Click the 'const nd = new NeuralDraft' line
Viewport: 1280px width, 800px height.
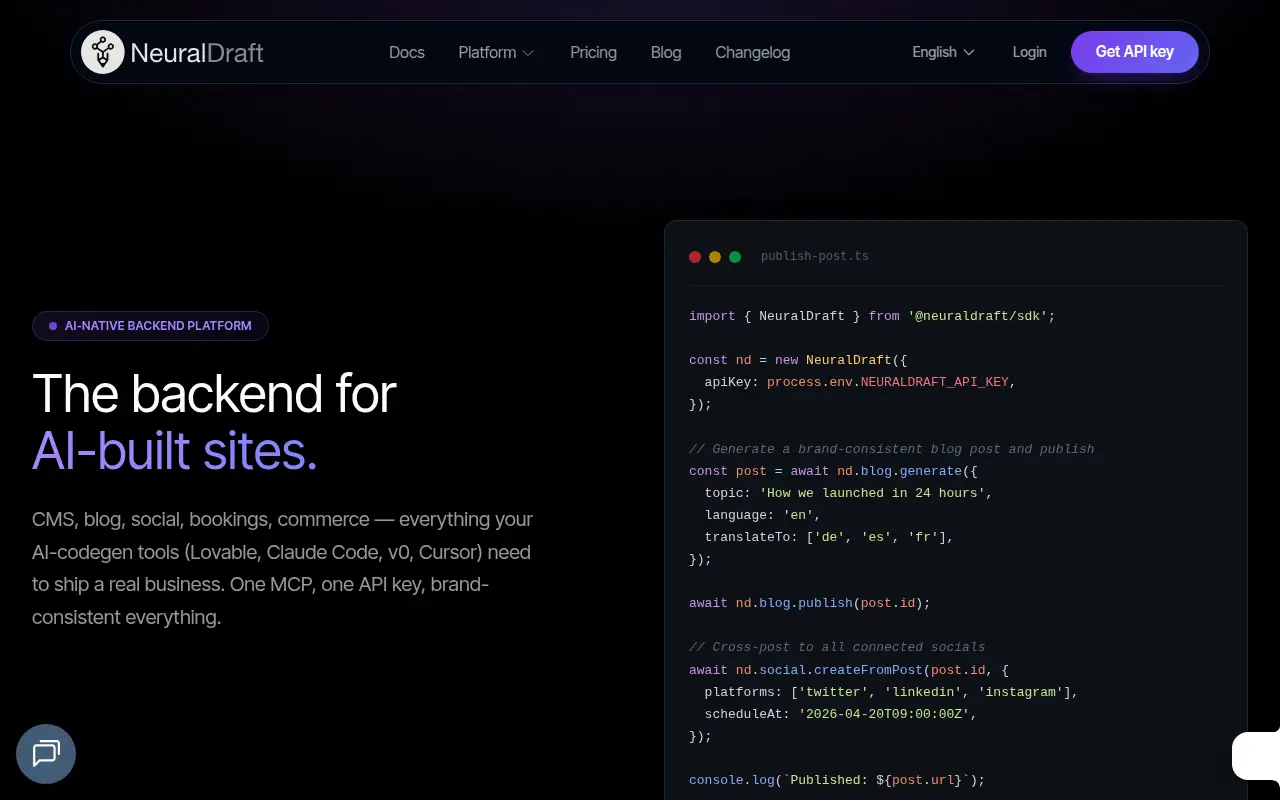click(x=798, y=360)
